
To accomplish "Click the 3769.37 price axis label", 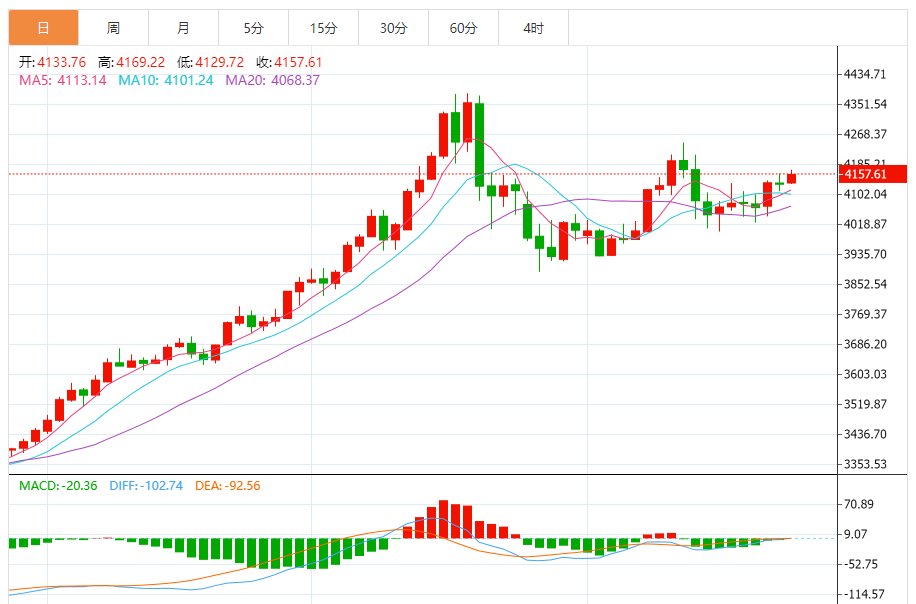I will [865, 314].
